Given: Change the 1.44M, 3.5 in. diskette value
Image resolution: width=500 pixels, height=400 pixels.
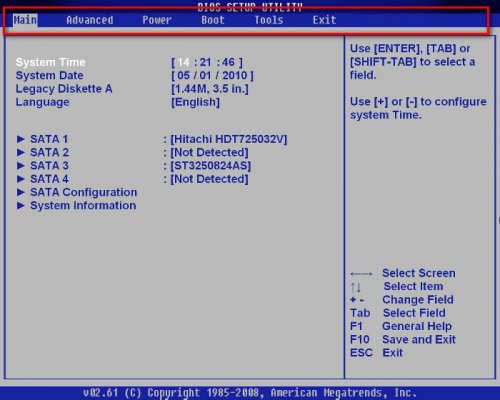Looking at the screenshot, I should click(x=210, y=89).
